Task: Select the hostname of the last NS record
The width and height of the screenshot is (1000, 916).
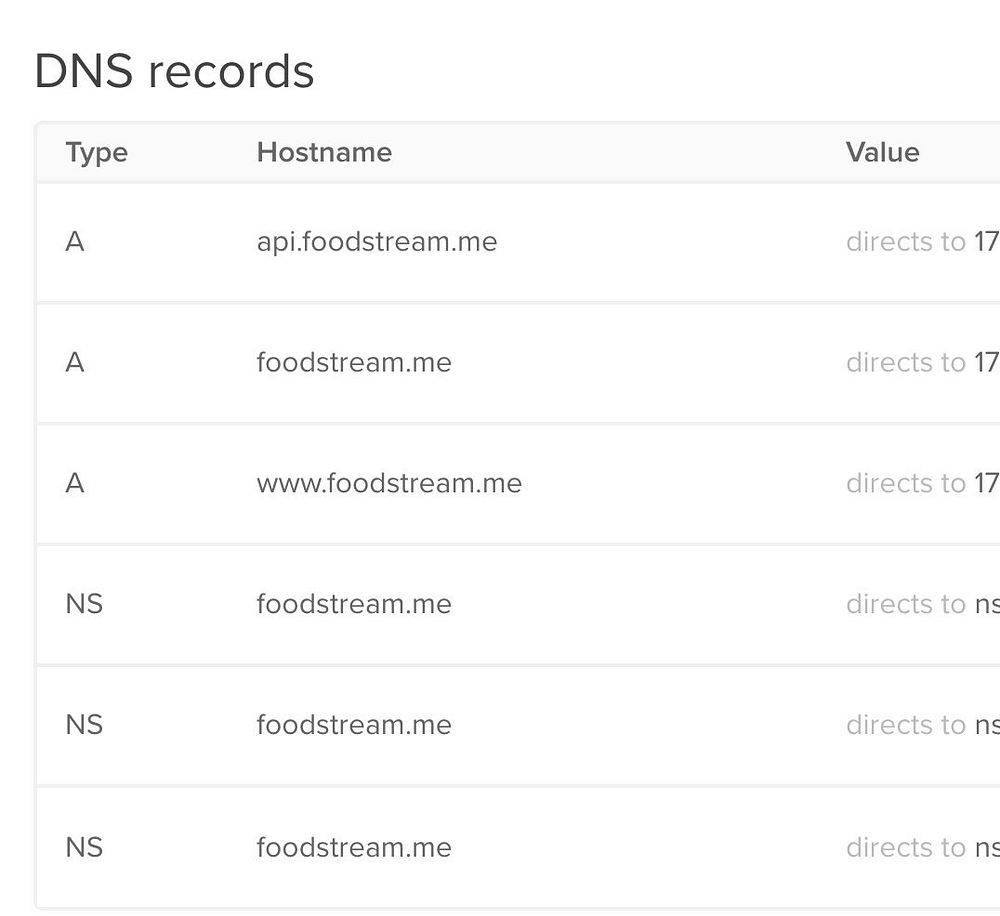Action: (x=354, y=847)
